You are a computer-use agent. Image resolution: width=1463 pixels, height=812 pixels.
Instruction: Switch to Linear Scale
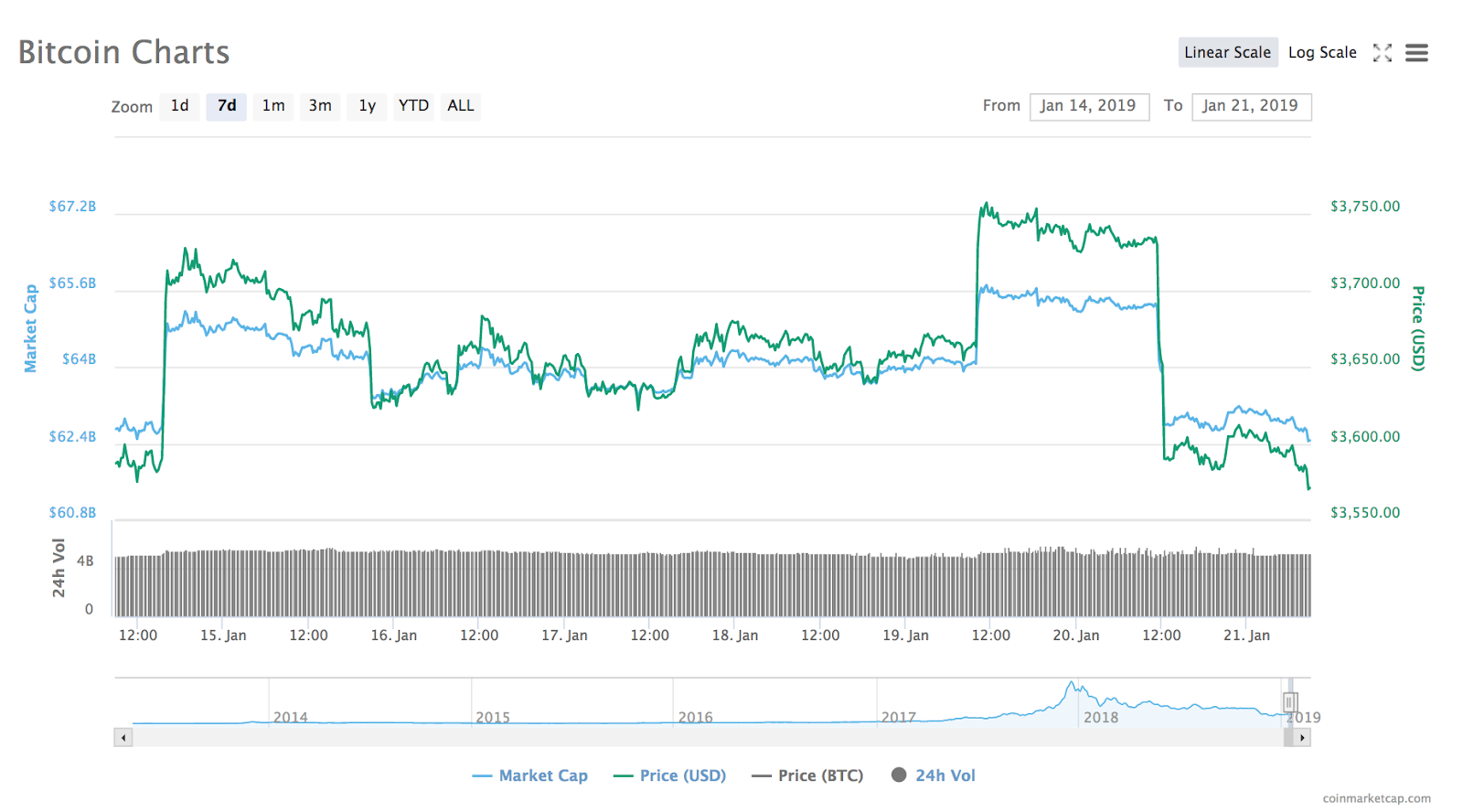tap(1227, 53)
